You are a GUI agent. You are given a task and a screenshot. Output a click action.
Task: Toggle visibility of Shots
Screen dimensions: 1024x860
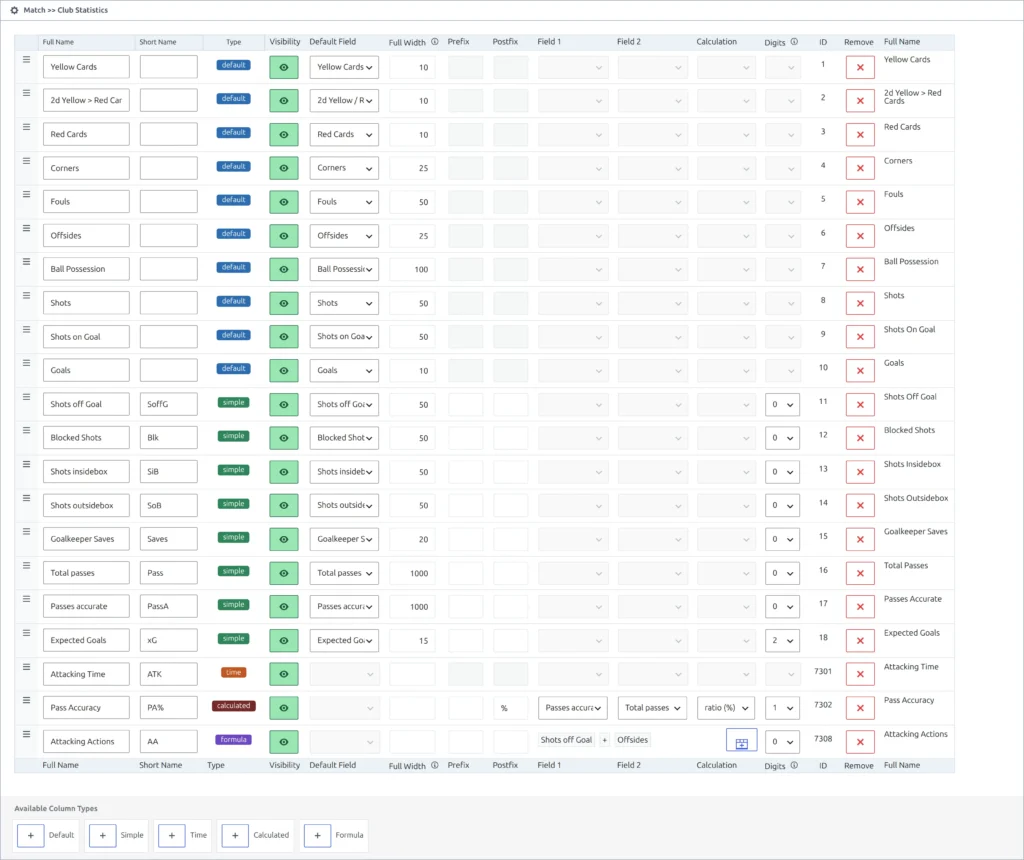pos(283,303)
